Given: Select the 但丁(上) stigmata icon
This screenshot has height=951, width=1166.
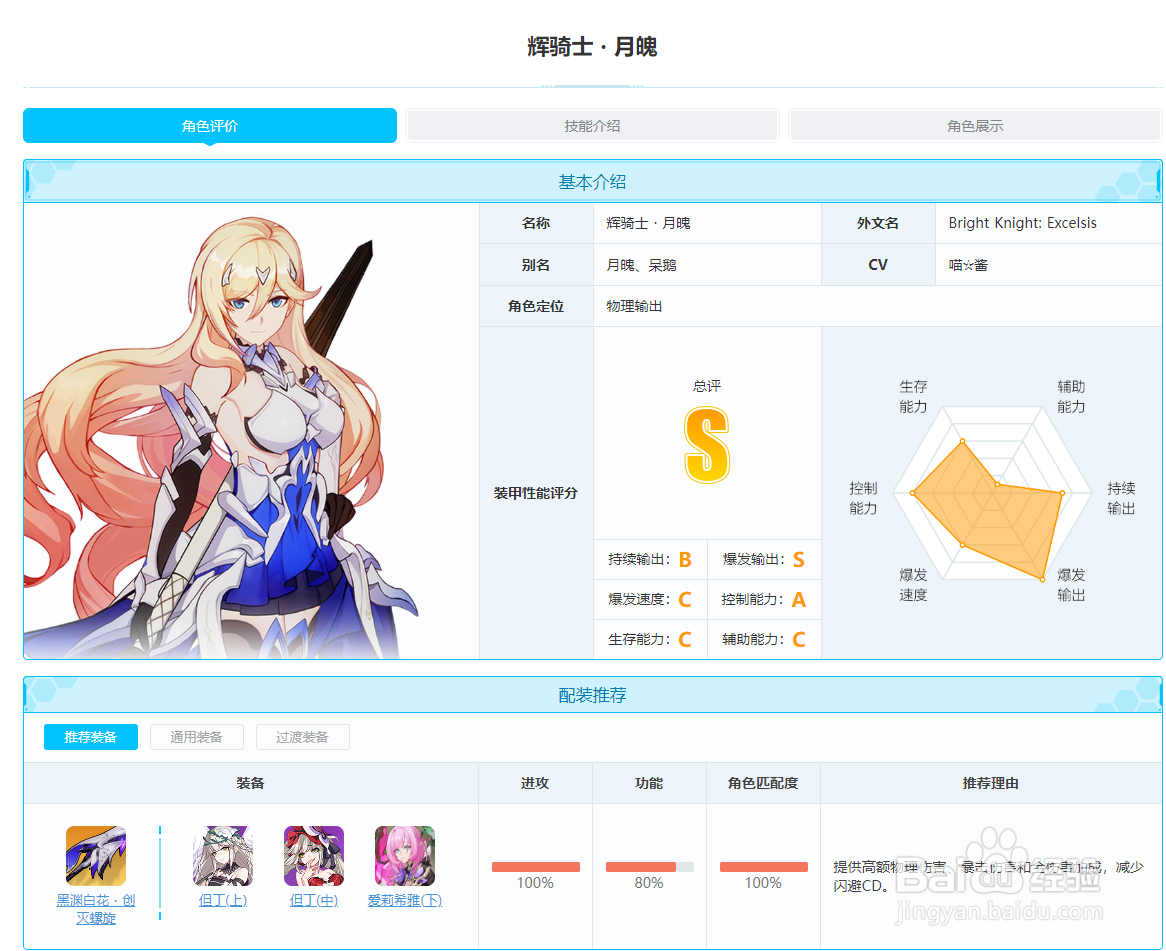Looking at the screenshot, I should coord(222,855).
